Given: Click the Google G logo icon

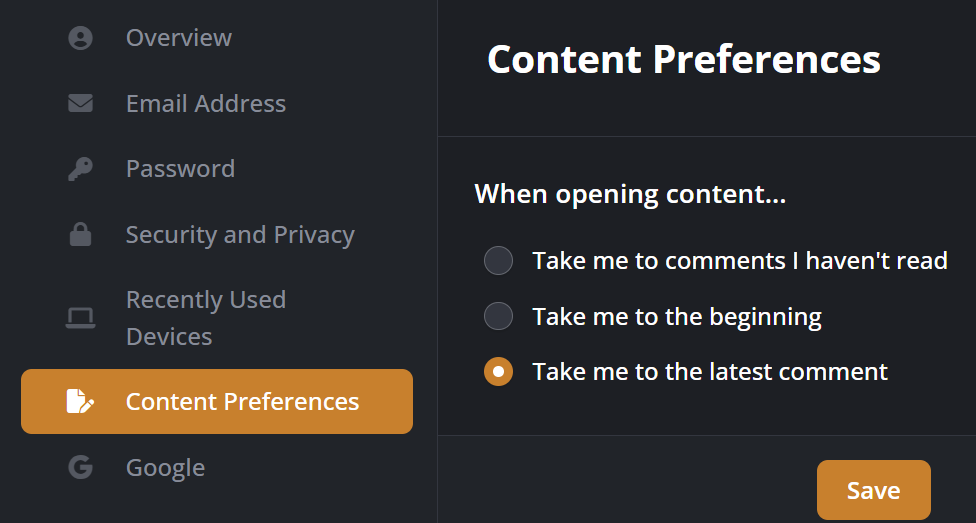Looking at the screenshot, I should 80,467.
